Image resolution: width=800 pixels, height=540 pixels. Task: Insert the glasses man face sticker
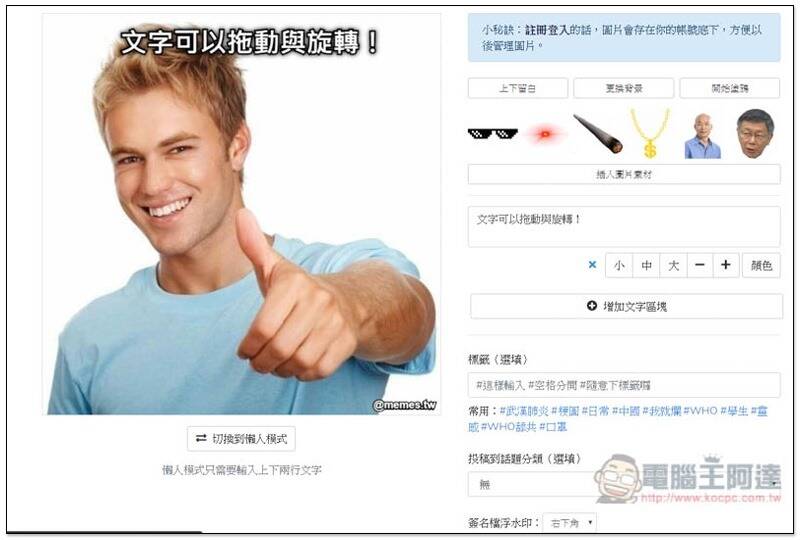(x=755, y=133)
